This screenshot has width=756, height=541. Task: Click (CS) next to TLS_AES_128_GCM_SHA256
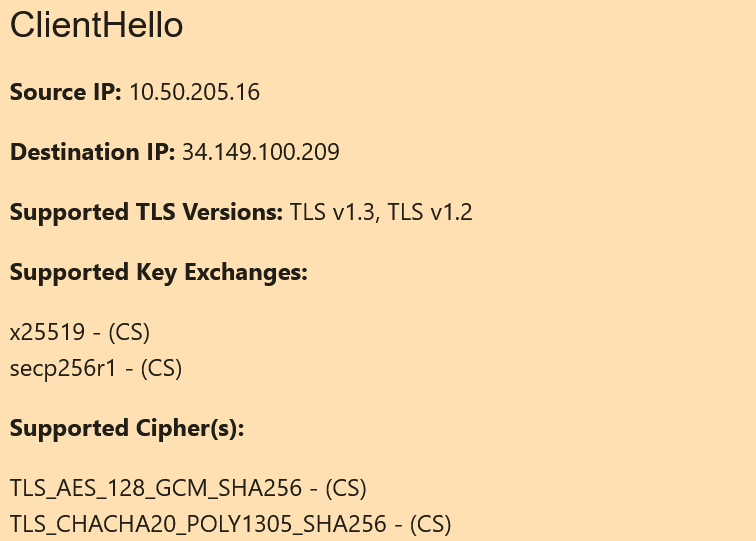point(346,488)
